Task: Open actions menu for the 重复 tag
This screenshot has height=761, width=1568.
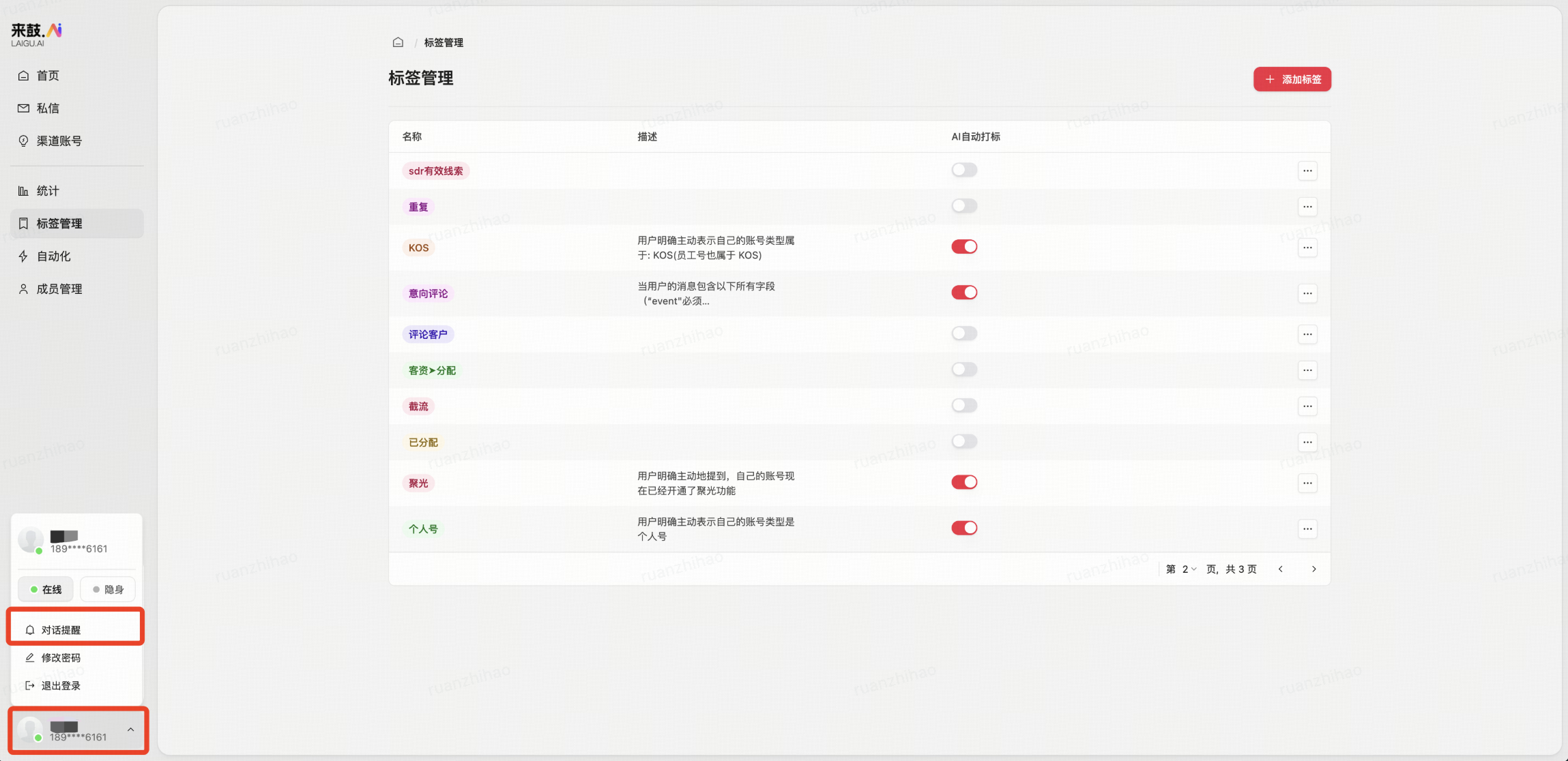Action: (1308, 206)
